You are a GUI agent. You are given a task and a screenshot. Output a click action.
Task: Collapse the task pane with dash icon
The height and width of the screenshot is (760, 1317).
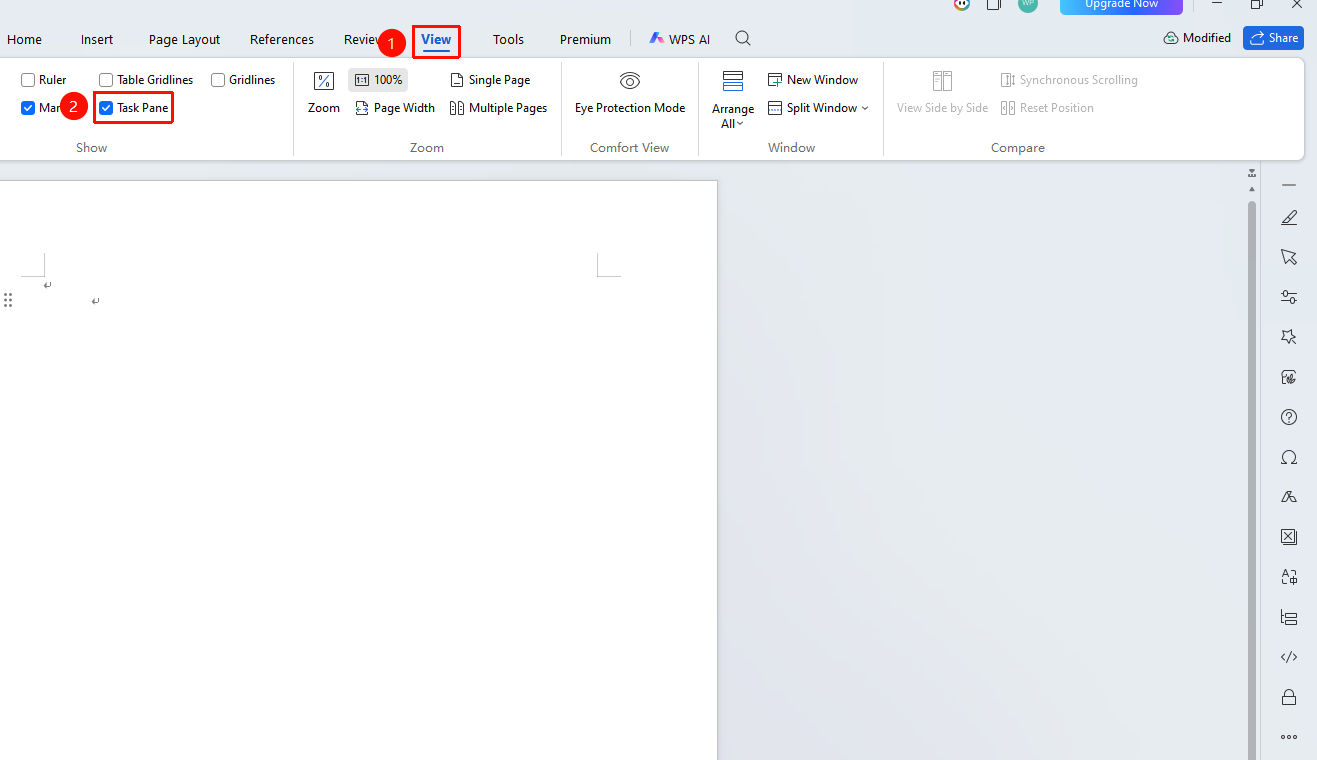pos(1289,185)
